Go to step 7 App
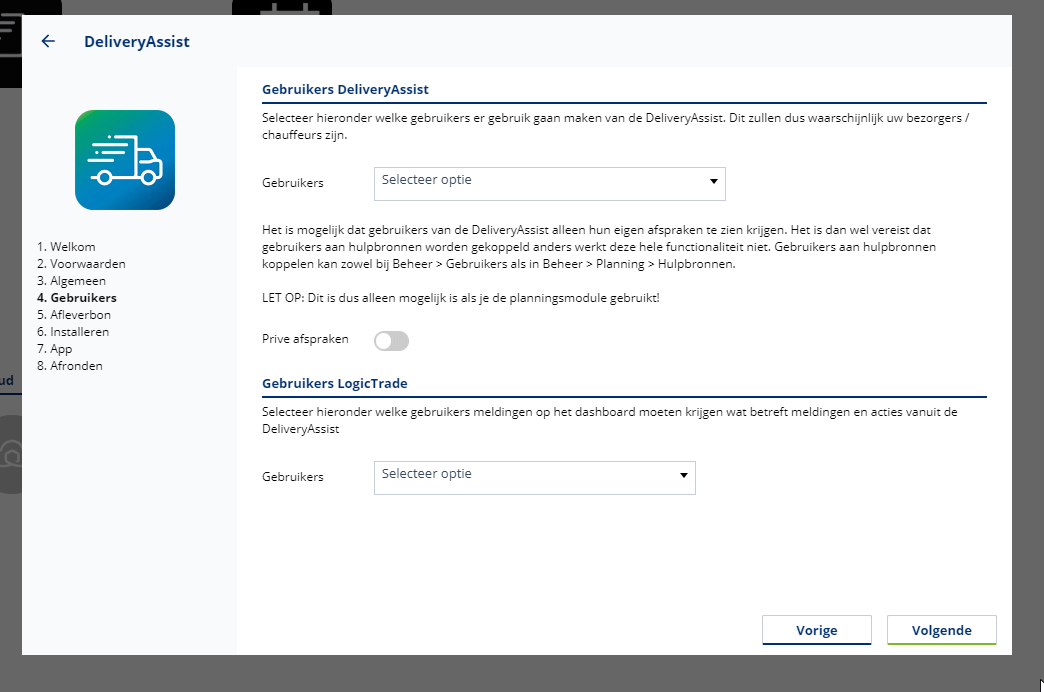1044x692 pixels. (x=55, y=348)
